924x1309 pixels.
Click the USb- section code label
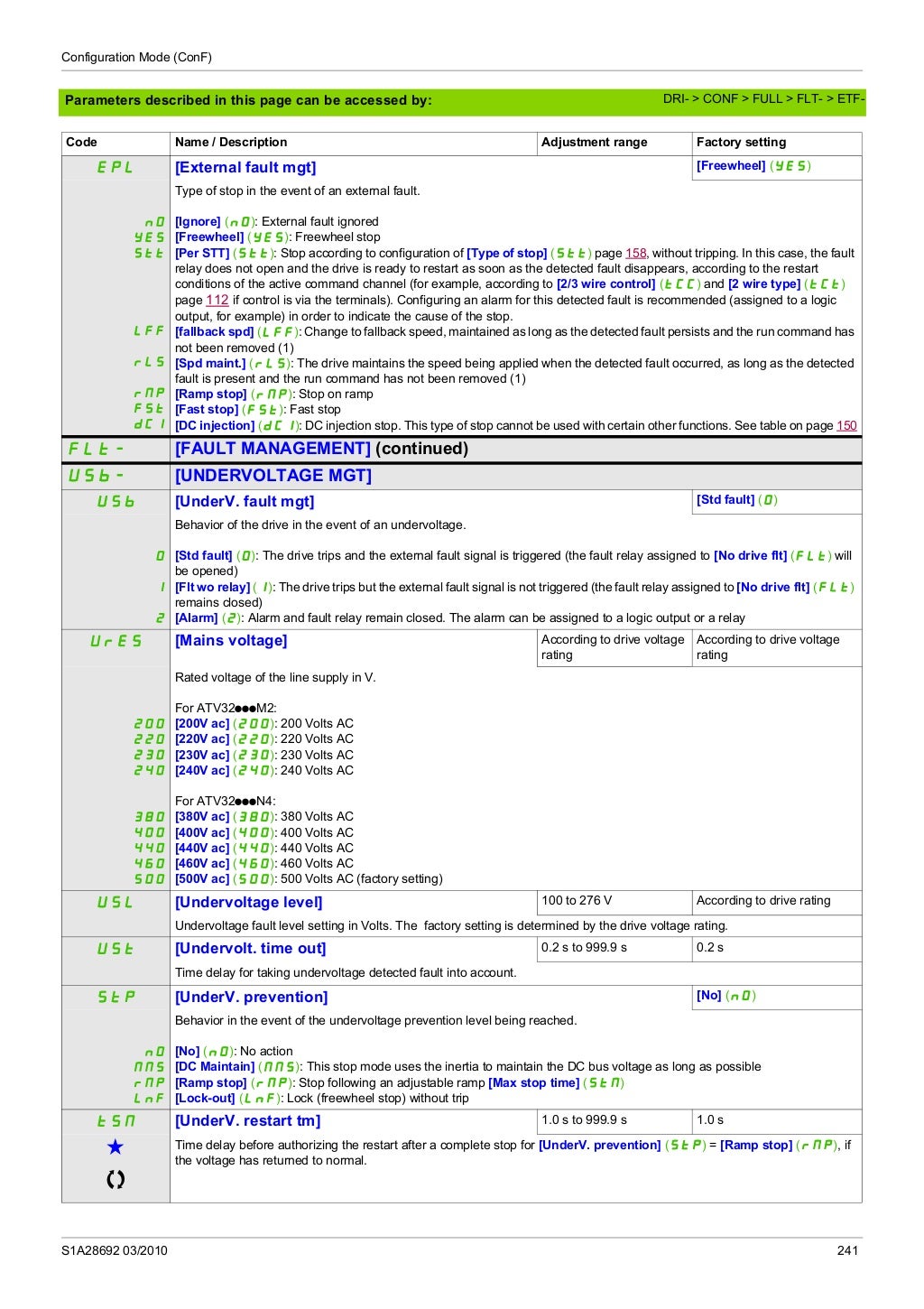tap(96, 476)
